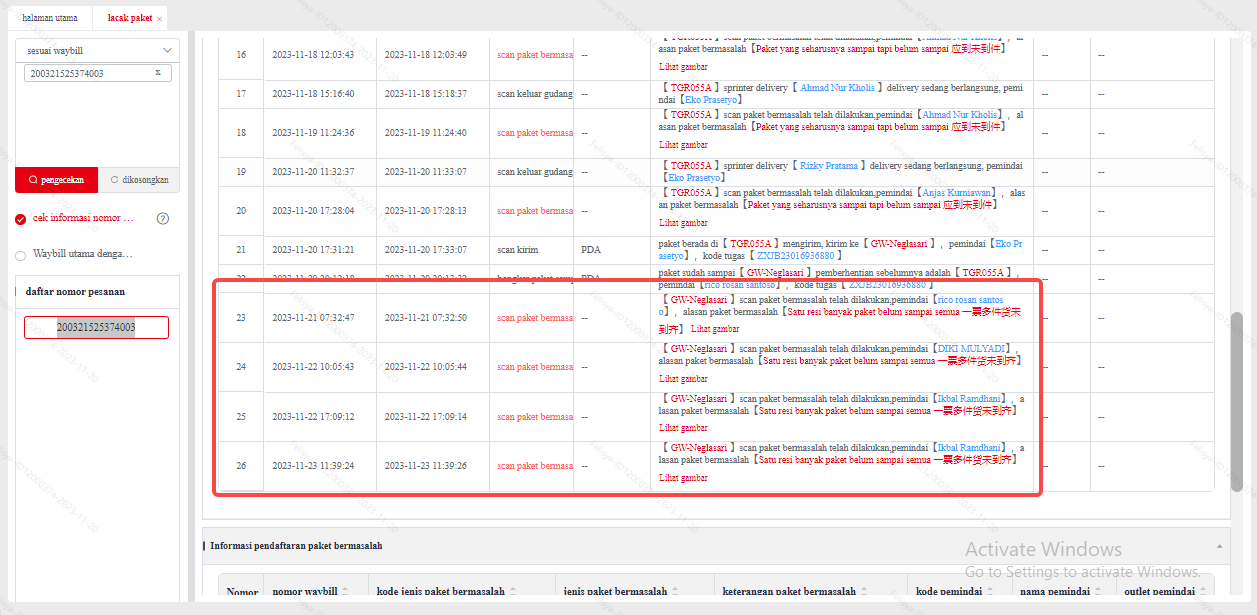Click the dikosongkan reset button
This screenshot has width=1257, height=615.
139,180
